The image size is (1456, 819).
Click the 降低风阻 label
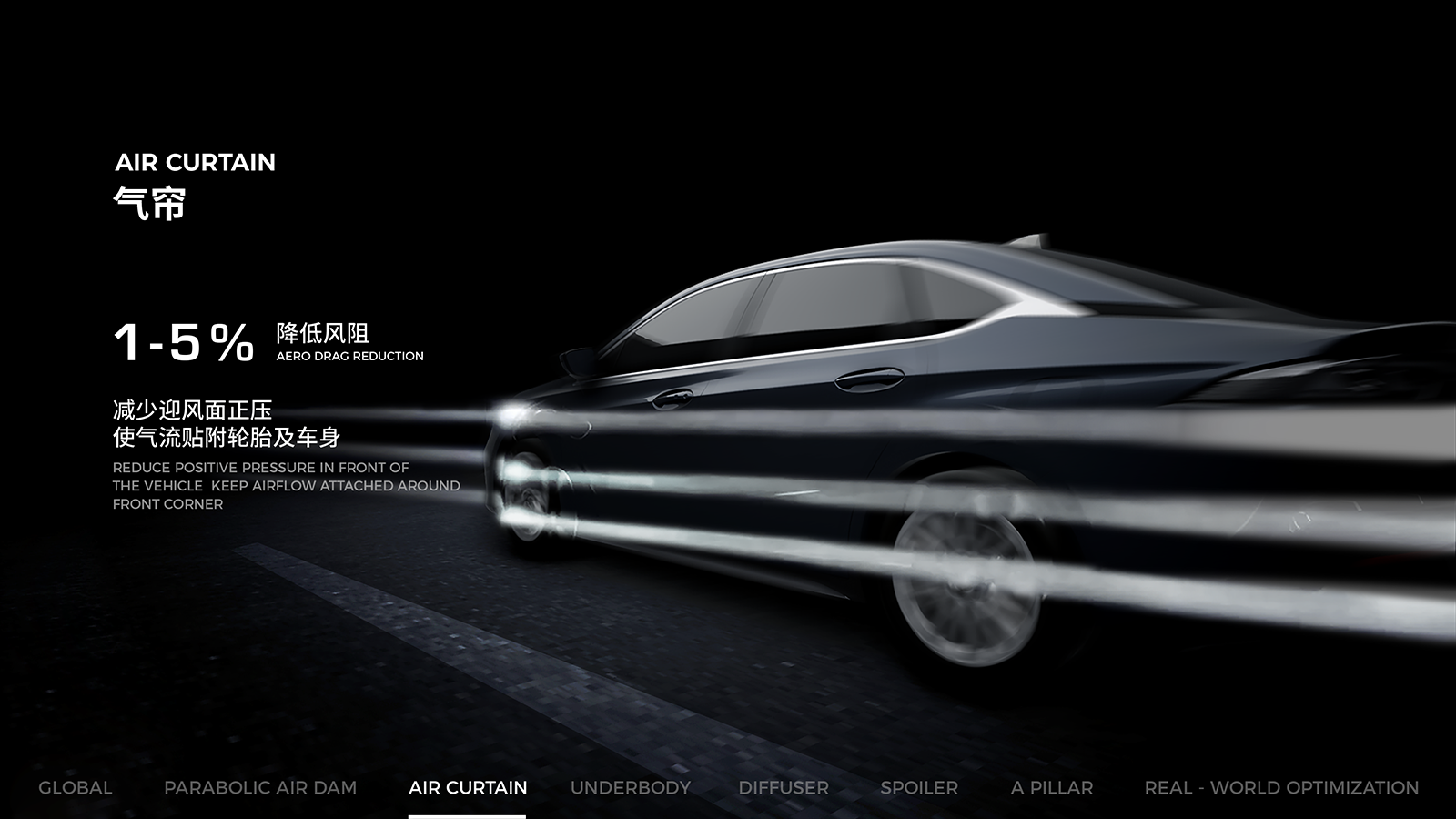pyautogui.click(x=322, y=333)
